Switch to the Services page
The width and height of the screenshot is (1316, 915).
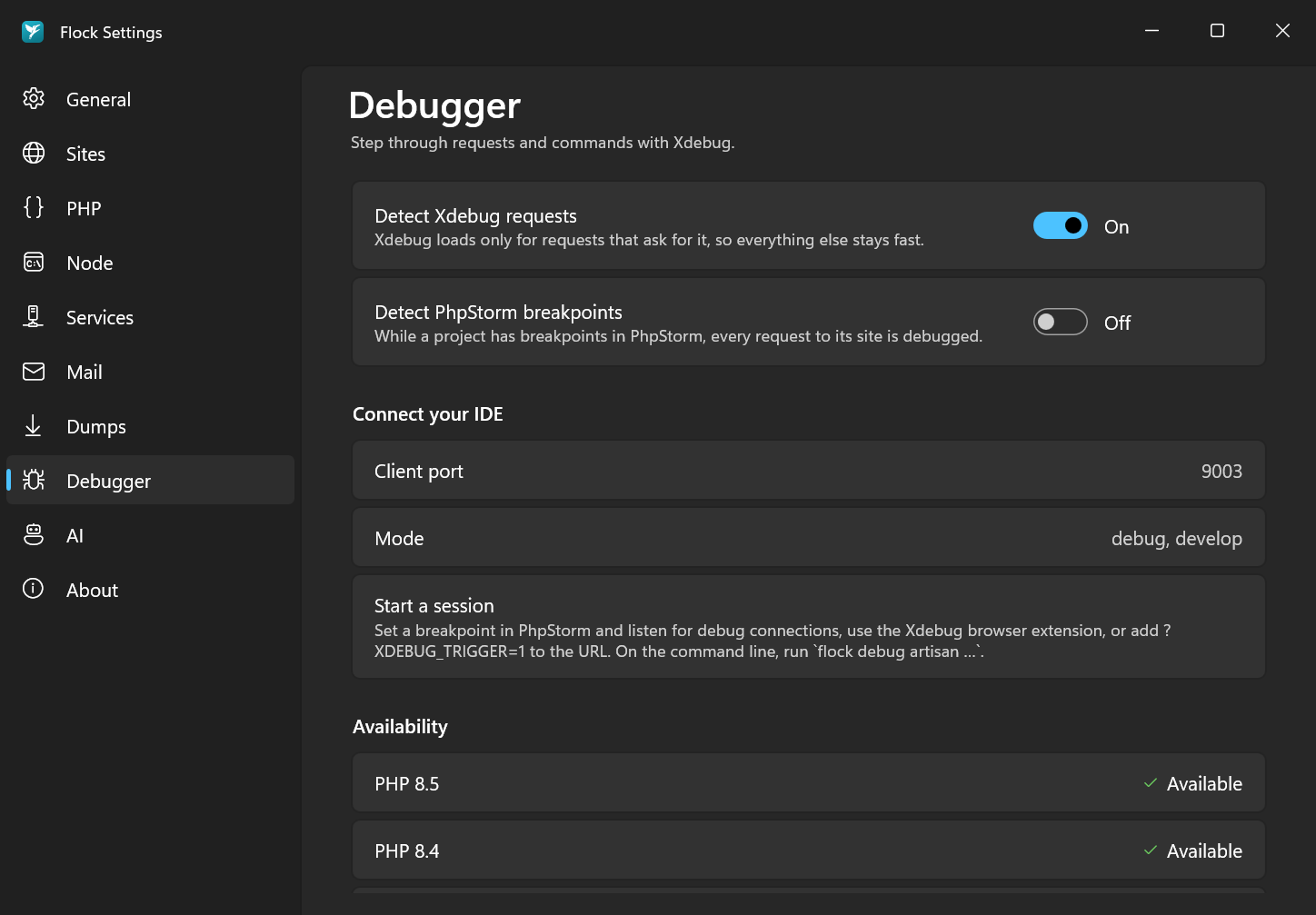(x=150, y=317)
